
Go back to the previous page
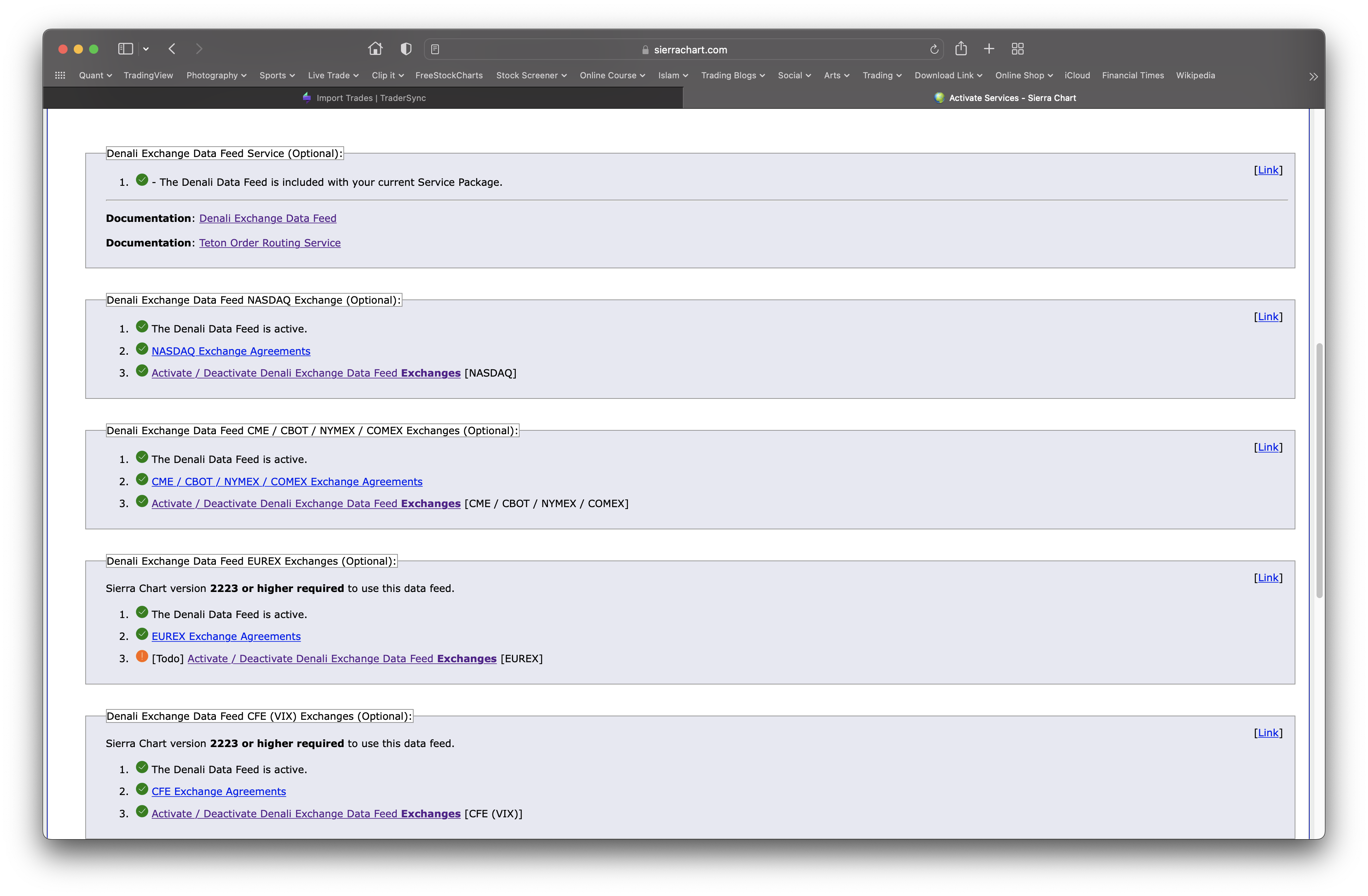pyautogui.click(x=172, y=49)
